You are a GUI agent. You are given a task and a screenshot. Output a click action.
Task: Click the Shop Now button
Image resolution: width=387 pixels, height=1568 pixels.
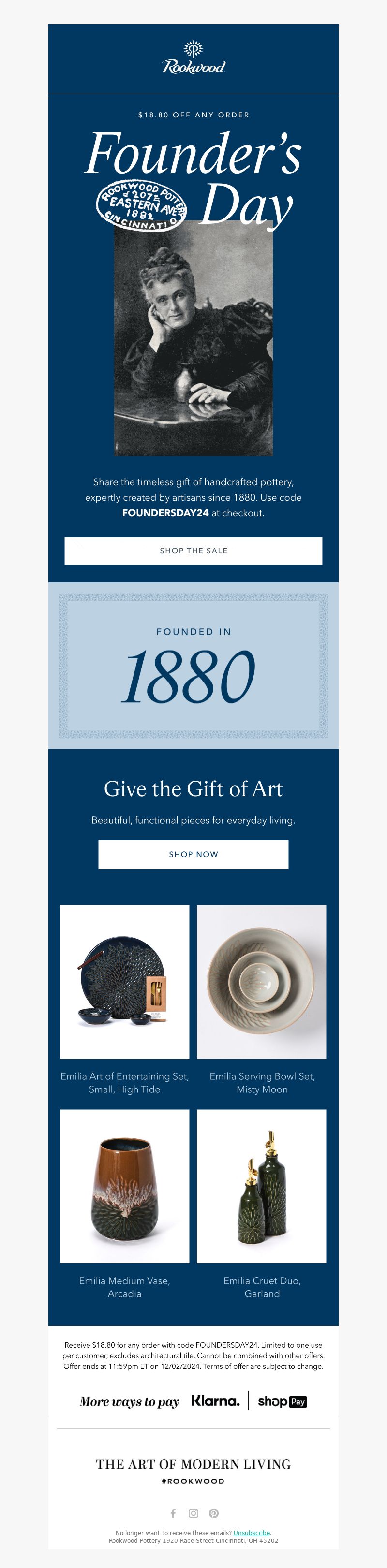tap(193, 854)
